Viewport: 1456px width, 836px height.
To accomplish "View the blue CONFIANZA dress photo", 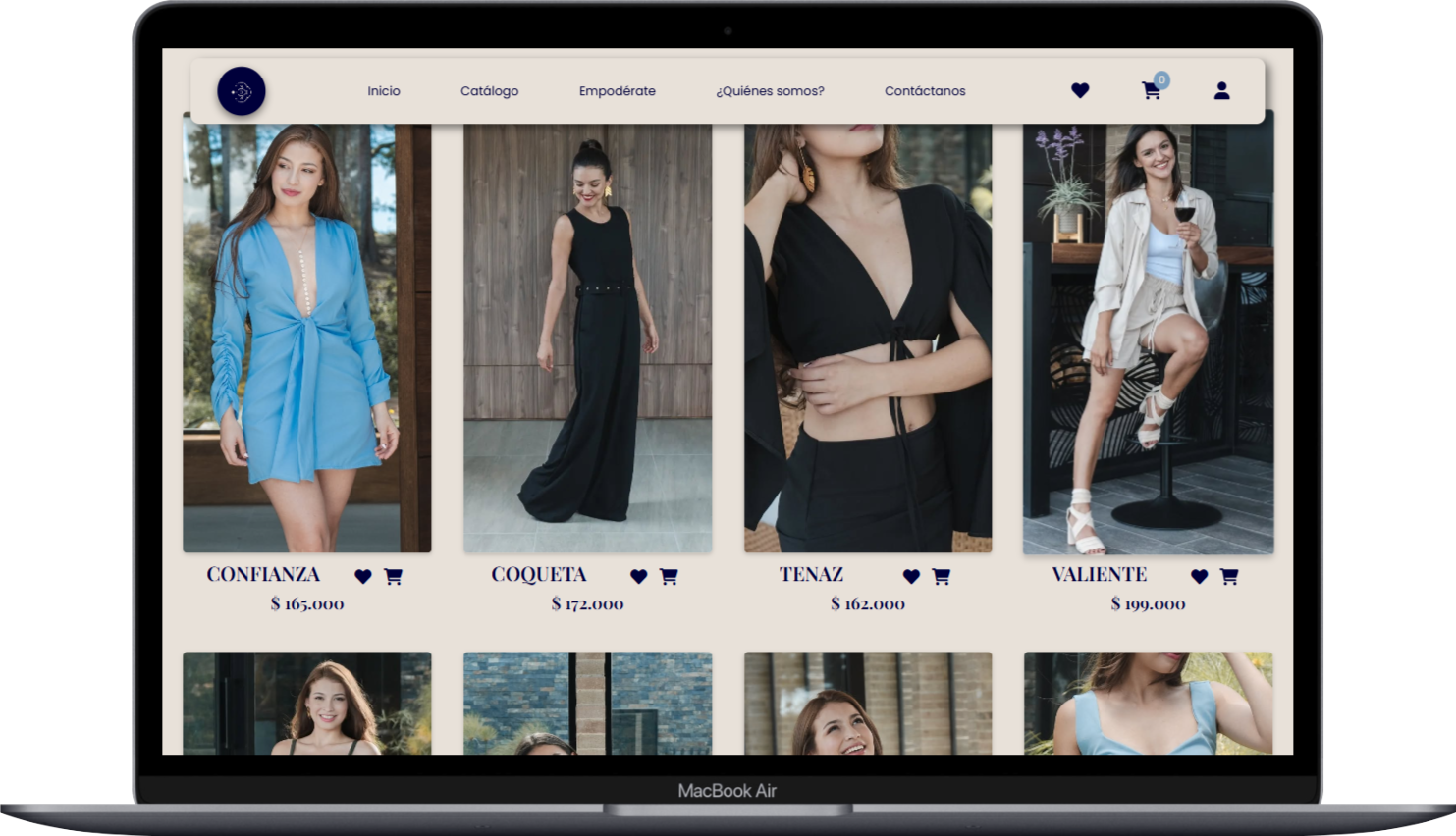I will [306, 339].
